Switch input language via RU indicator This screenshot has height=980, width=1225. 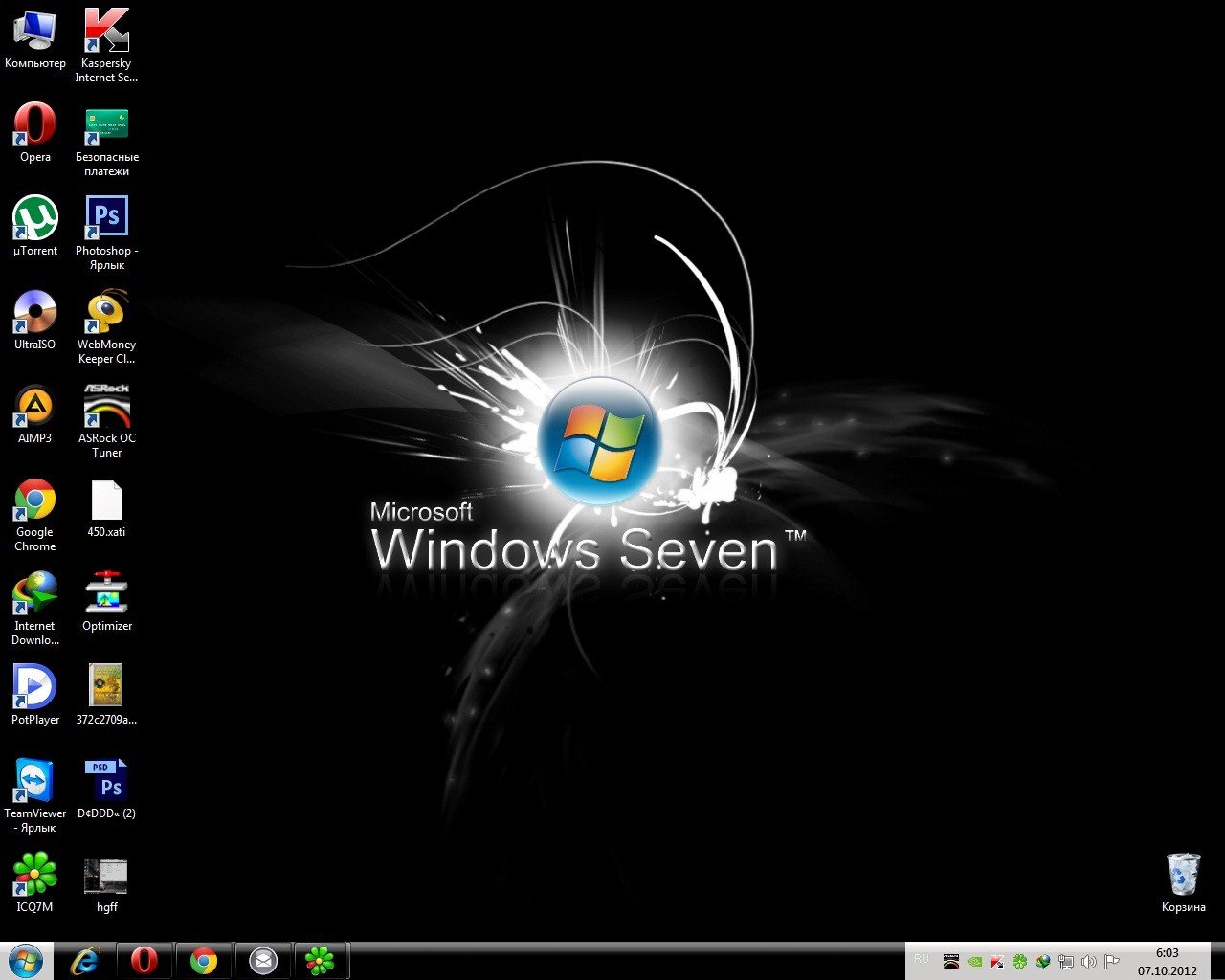(922, 958)
